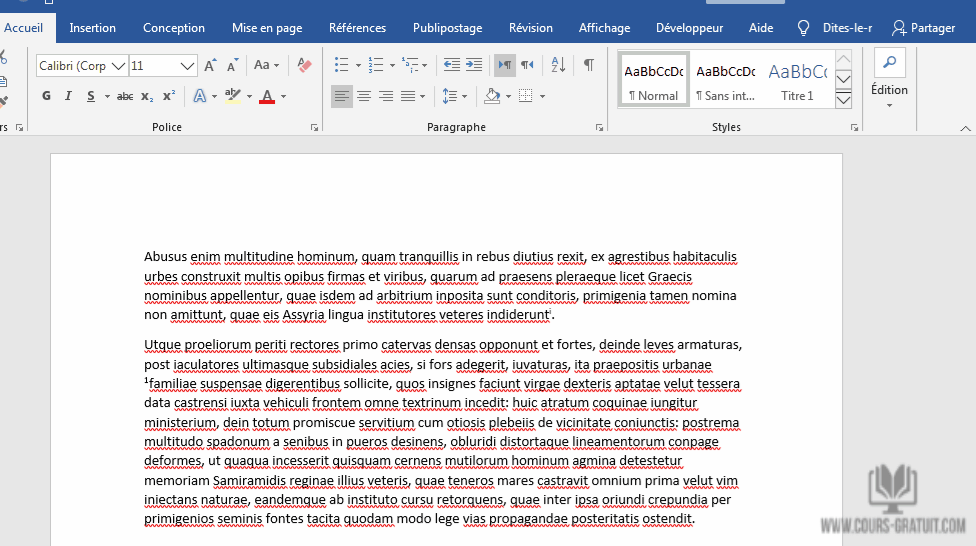Click the clear all formatting eraser icon

pyautogui.click(x=305, y=65)
